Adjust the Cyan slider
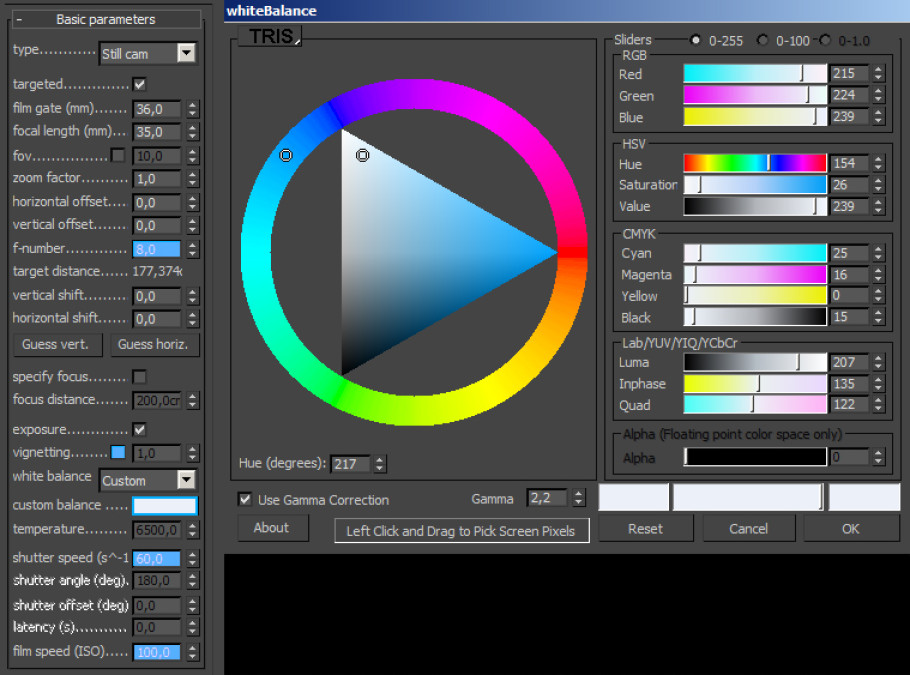 755,253
